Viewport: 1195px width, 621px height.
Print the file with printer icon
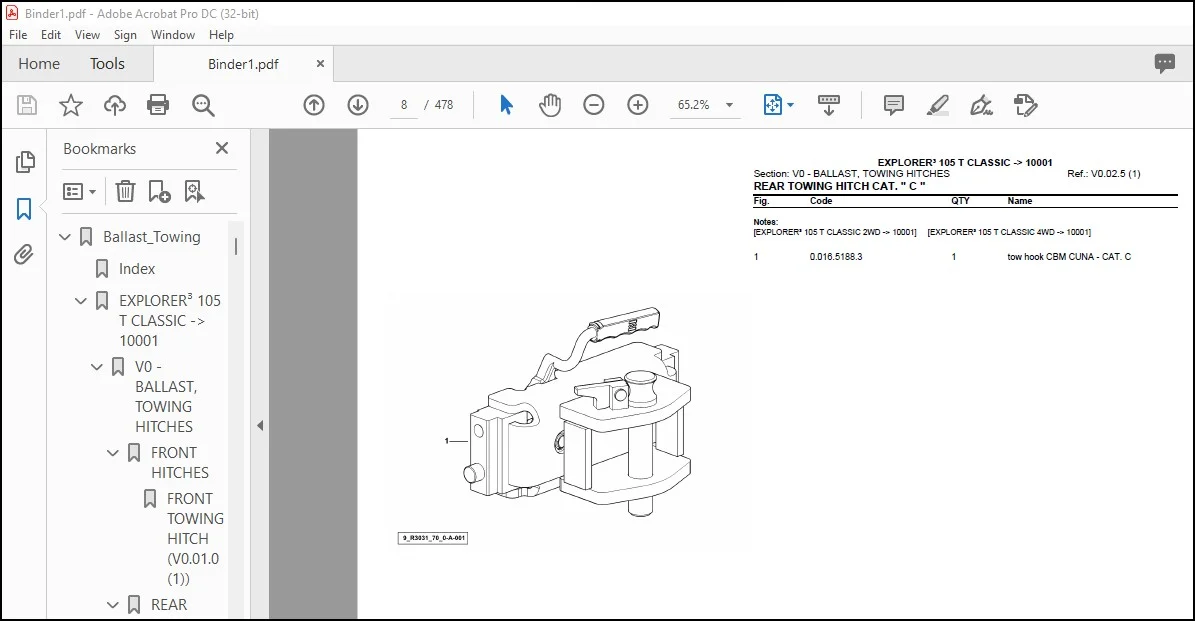[x=158, y=105]
